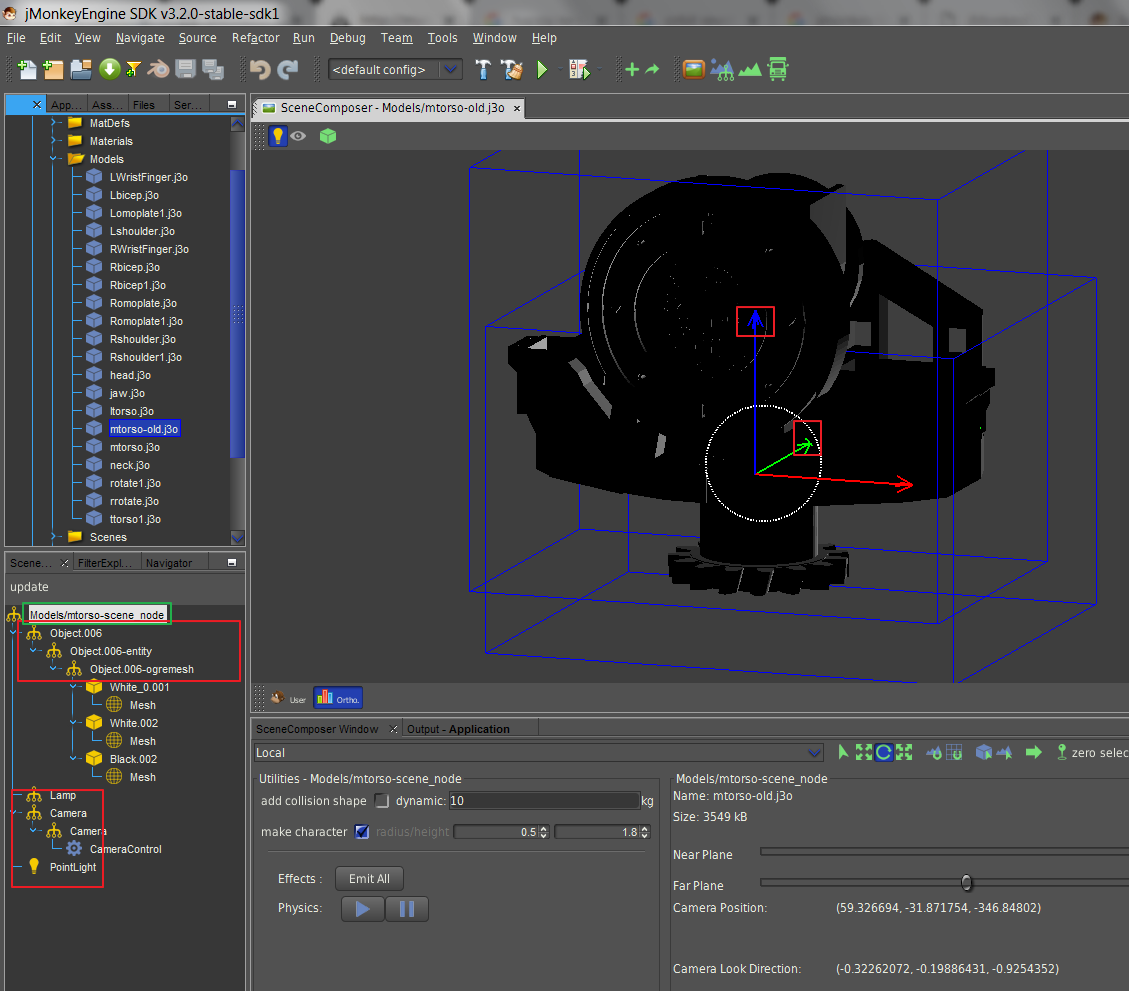Screen dimensions: 1129x991
Task: Switch to User camera view
Action: point(289,698)
